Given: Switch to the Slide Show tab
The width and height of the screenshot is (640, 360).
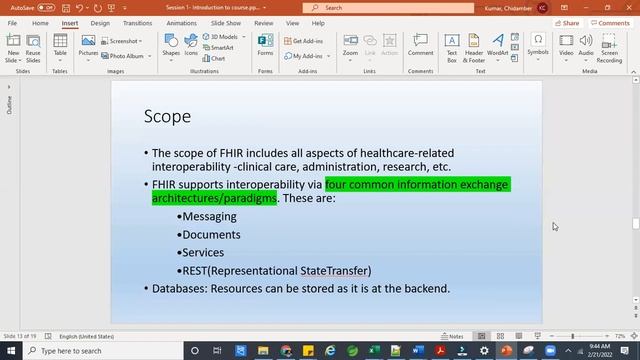Looking at the screenshot, I should point(226,23).
